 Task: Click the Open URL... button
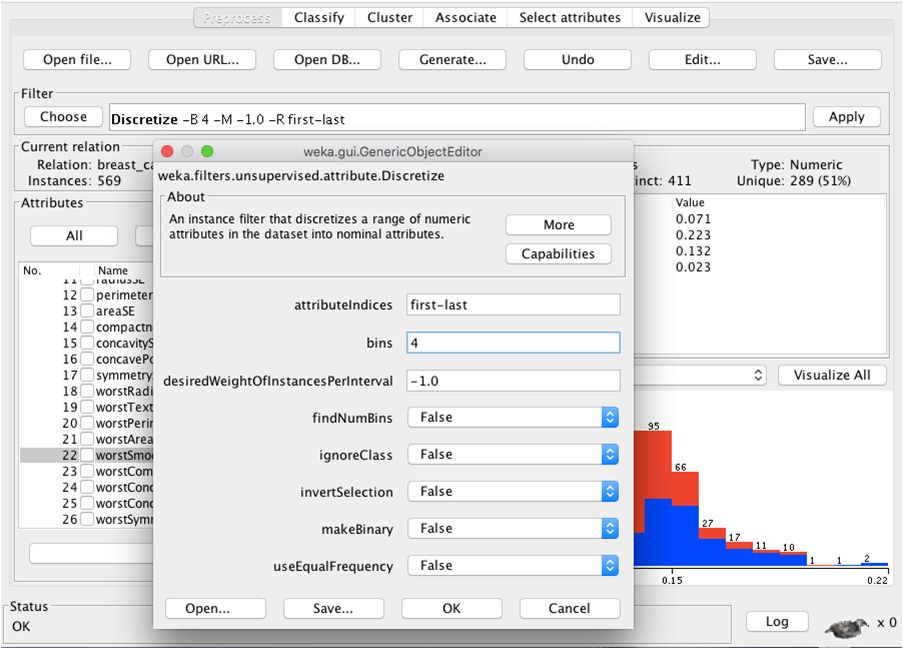[x=202, y=60]
